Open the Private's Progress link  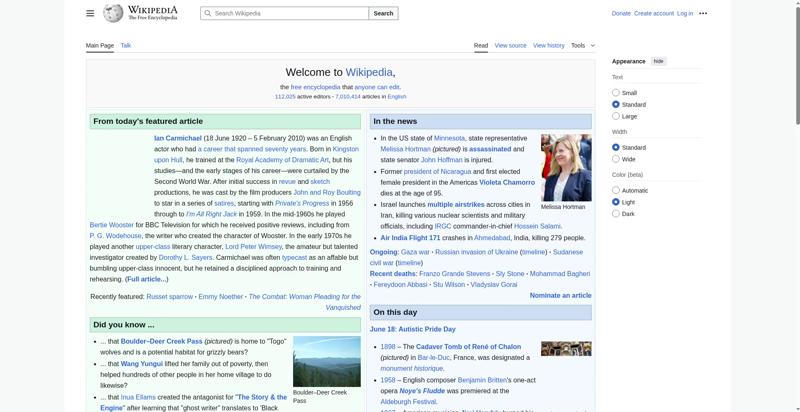click(303, 203)
